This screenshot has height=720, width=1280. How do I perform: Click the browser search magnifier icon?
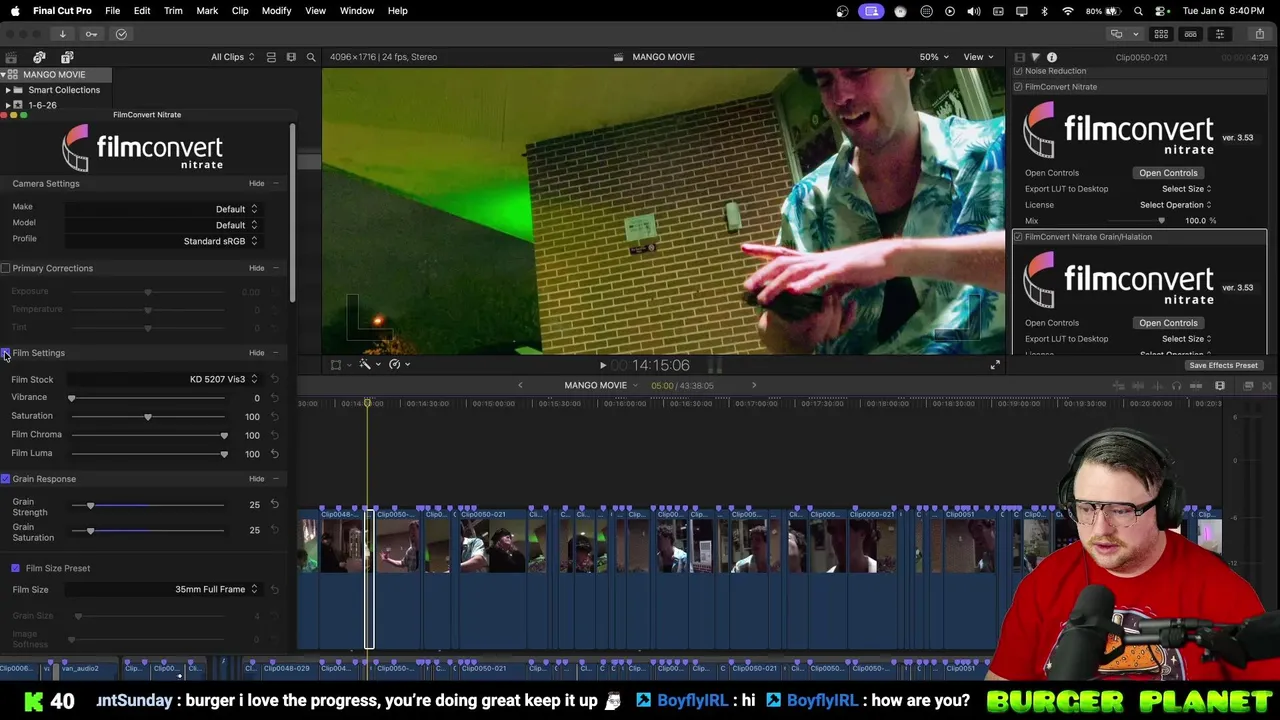pyautogui.click(x=311, y=57)
